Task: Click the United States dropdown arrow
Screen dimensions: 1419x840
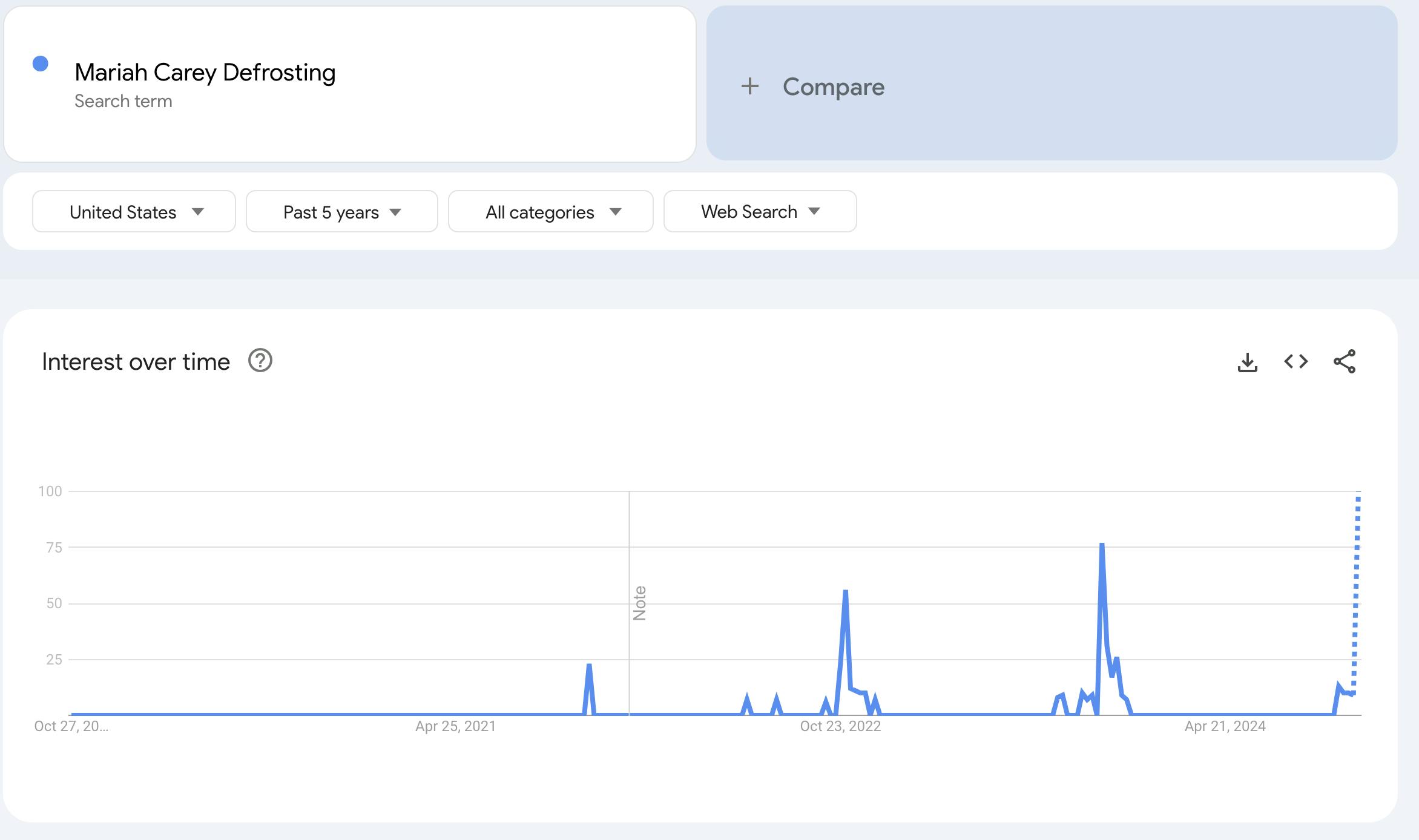Action: pyautogui.click(x=200, y=211)
